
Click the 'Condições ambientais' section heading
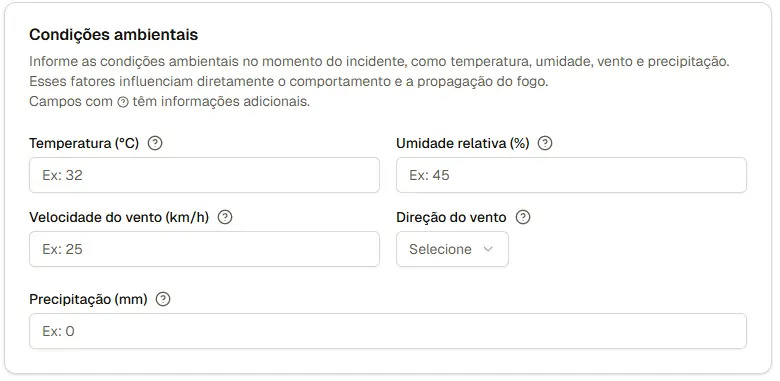tap(113, 34)
